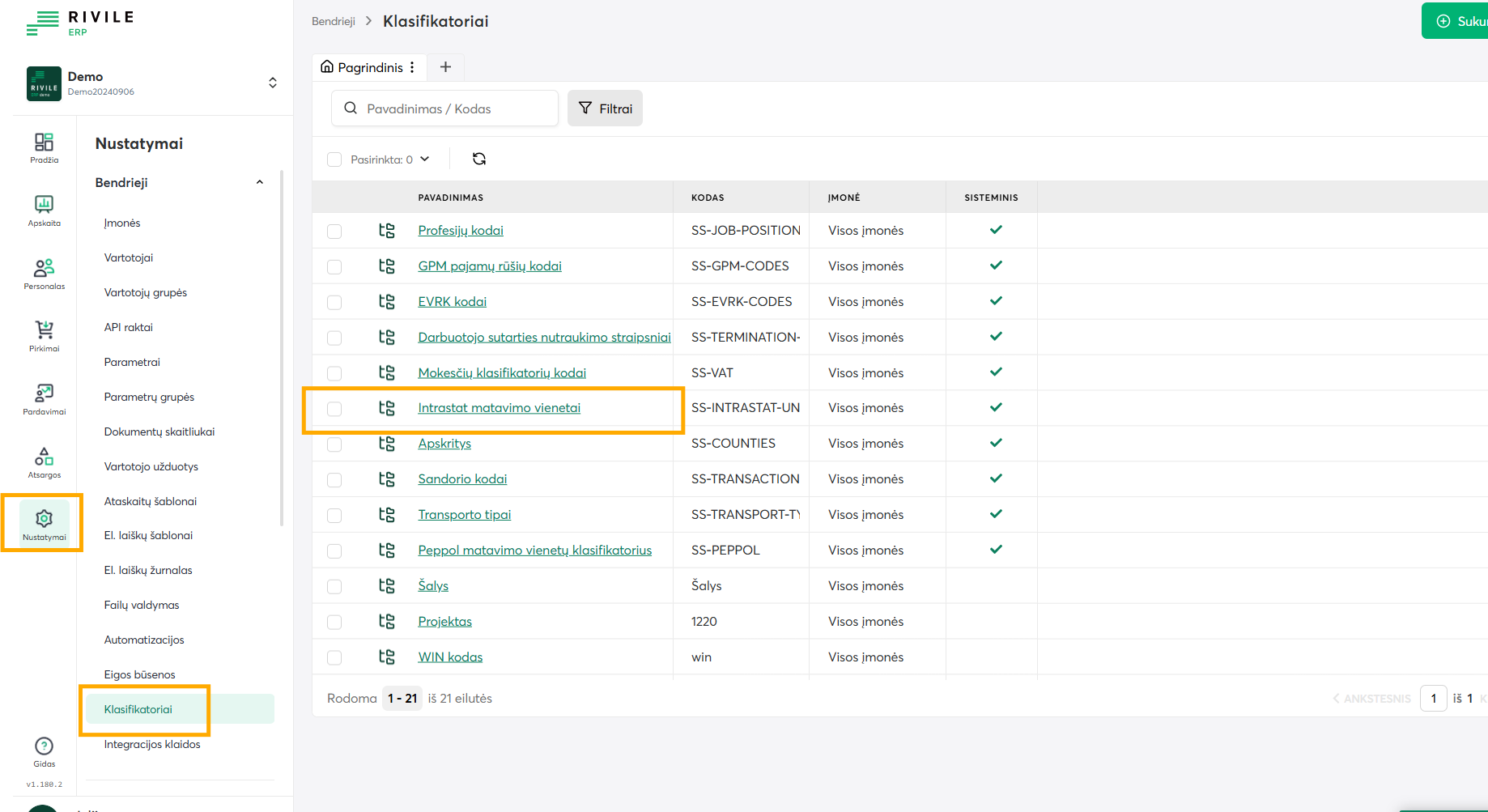Screen dimensions: 1488x812
Task: Click the tree icon beside Šalys
Action: 387,586
